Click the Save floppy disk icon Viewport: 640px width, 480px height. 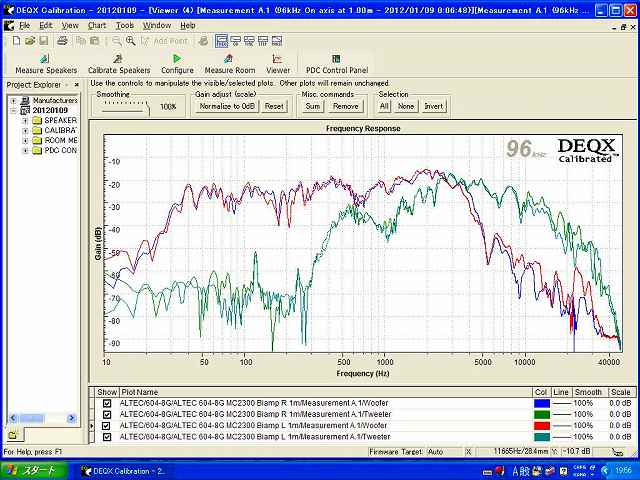click(x=44, y=40)
